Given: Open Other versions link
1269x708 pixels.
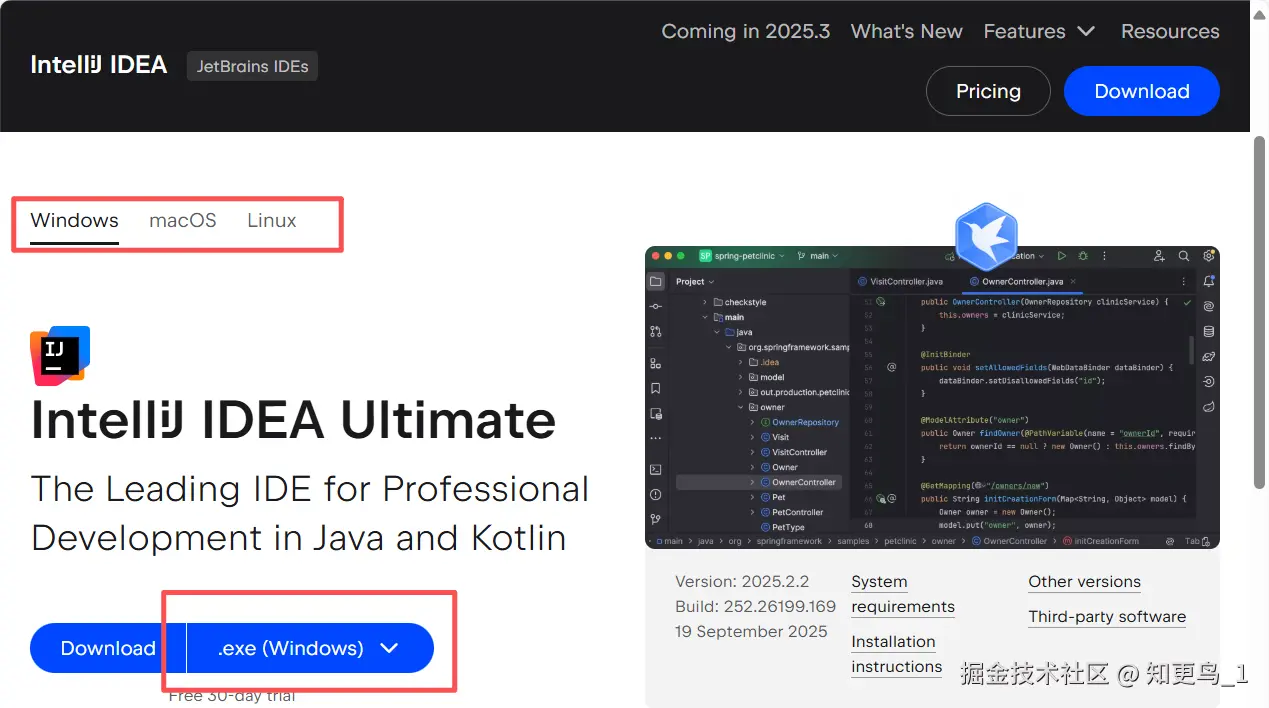Looking at the screenshot, I should click(x=1084, y=582).
